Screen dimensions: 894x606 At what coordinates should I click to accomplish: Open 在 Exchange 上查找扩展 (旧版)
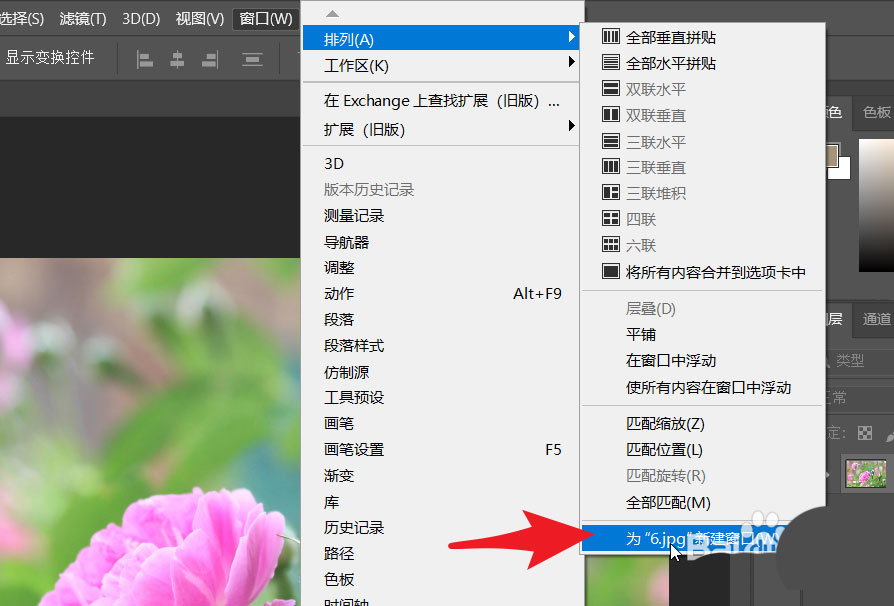441,101
